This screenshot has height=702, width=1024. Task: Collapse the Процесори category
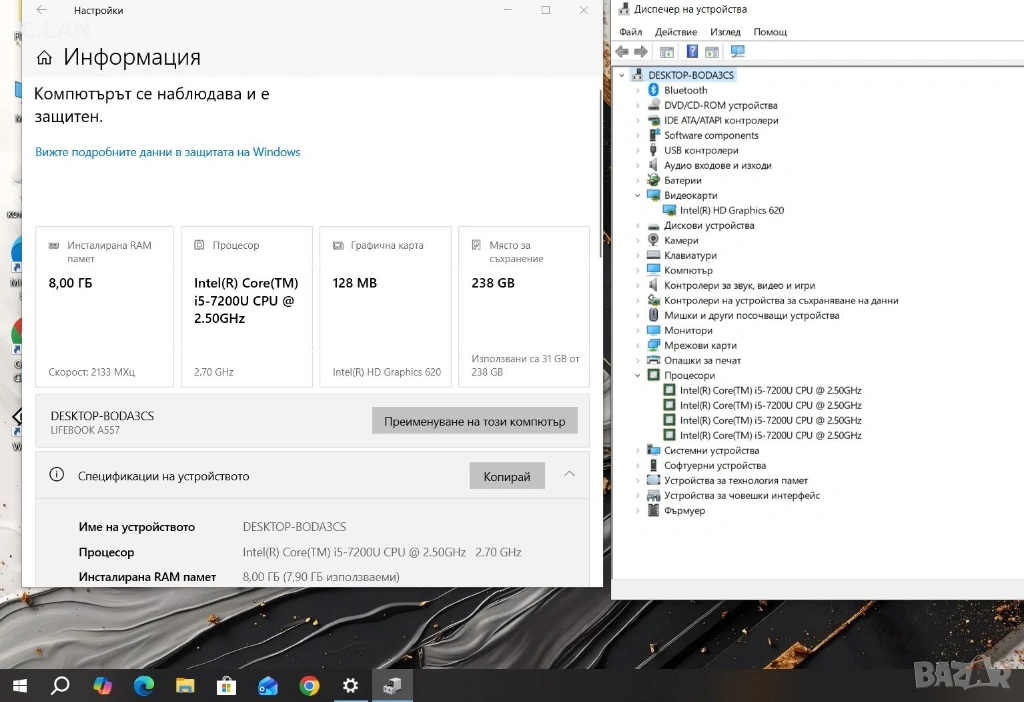coord(638,376)
